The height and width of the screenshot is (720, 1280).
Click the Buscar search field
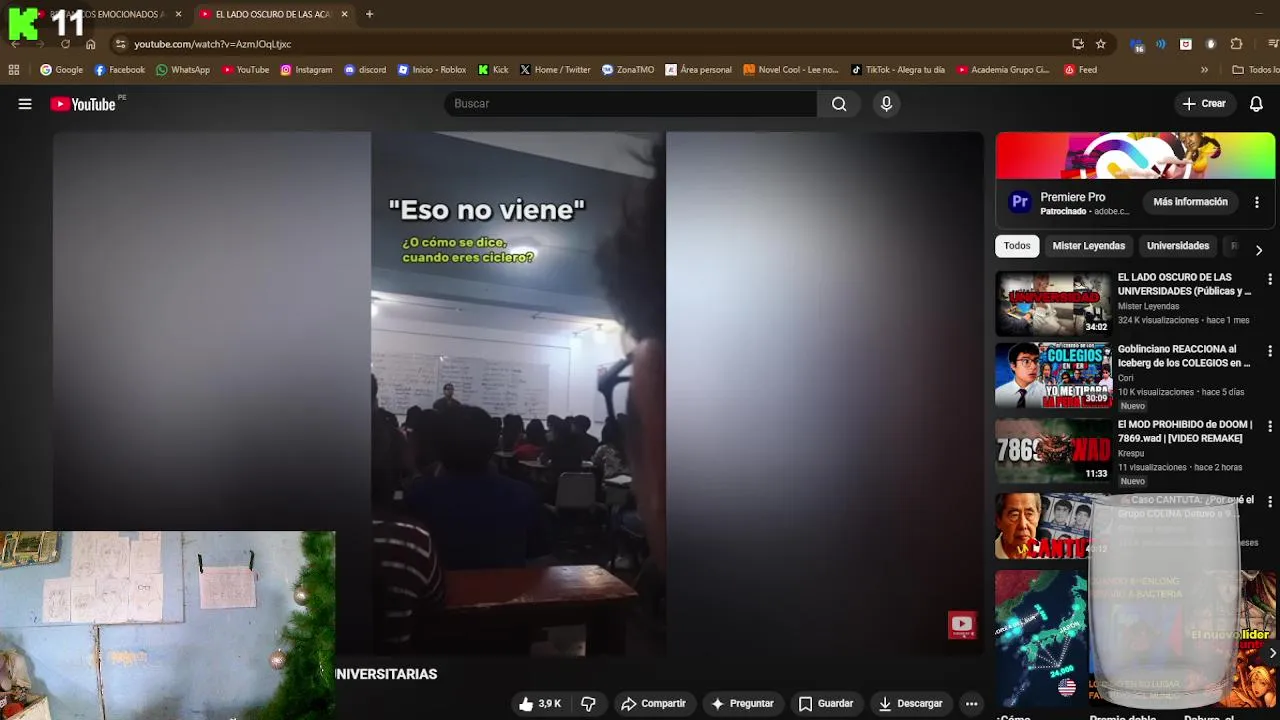[630, 104]
